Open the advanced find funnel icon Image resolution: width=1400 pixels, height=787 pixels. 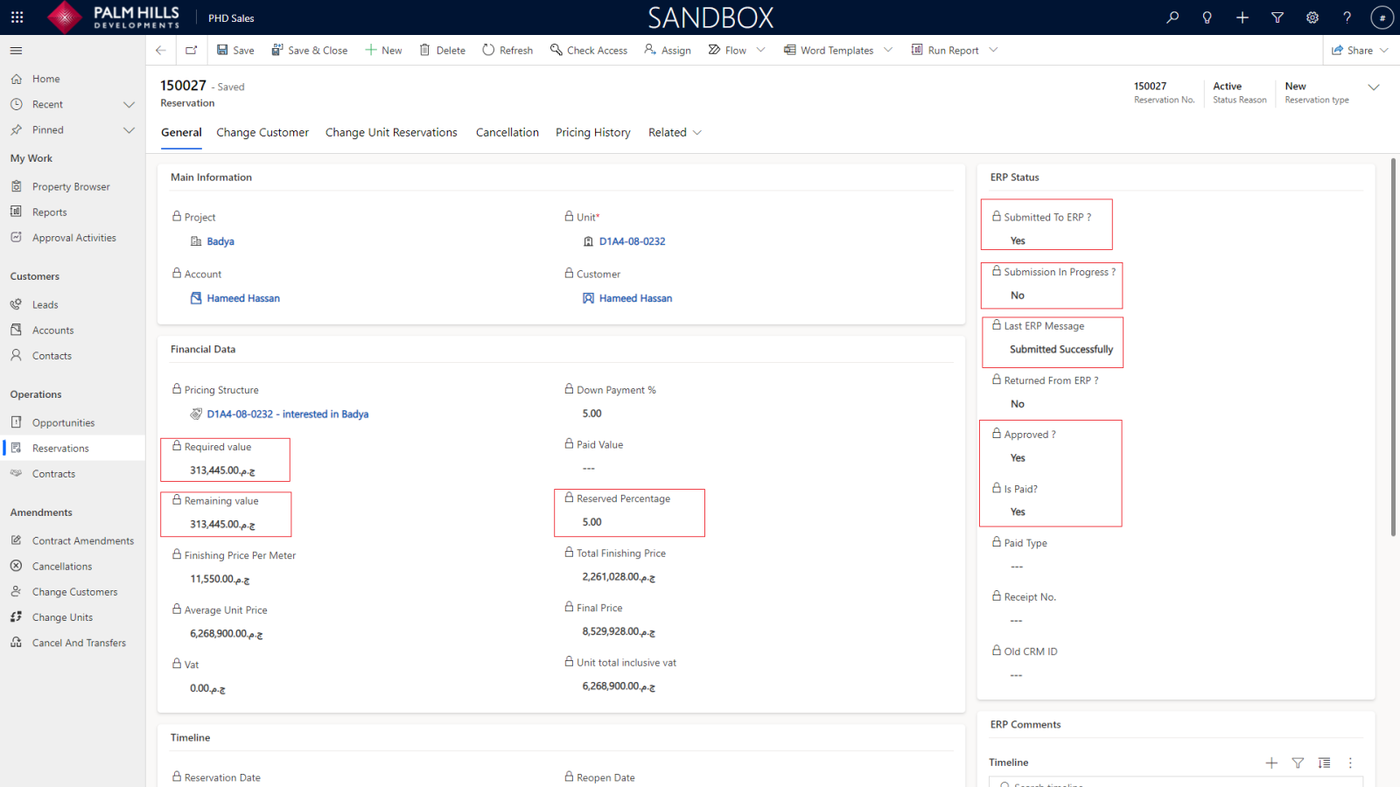[1277, 17]
